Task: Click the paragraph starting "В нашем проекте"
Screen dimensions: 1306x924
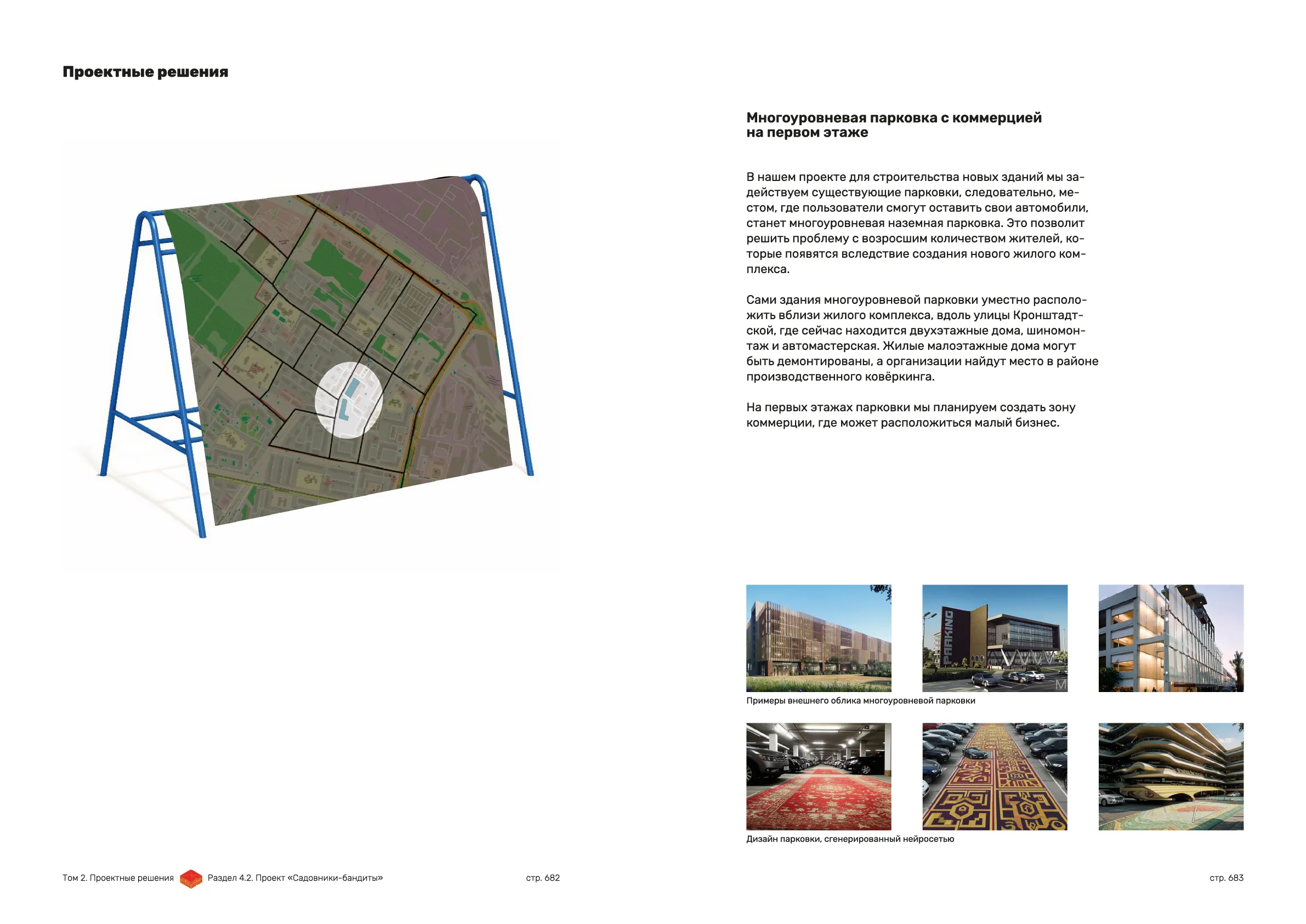Action: pos(916,223)
